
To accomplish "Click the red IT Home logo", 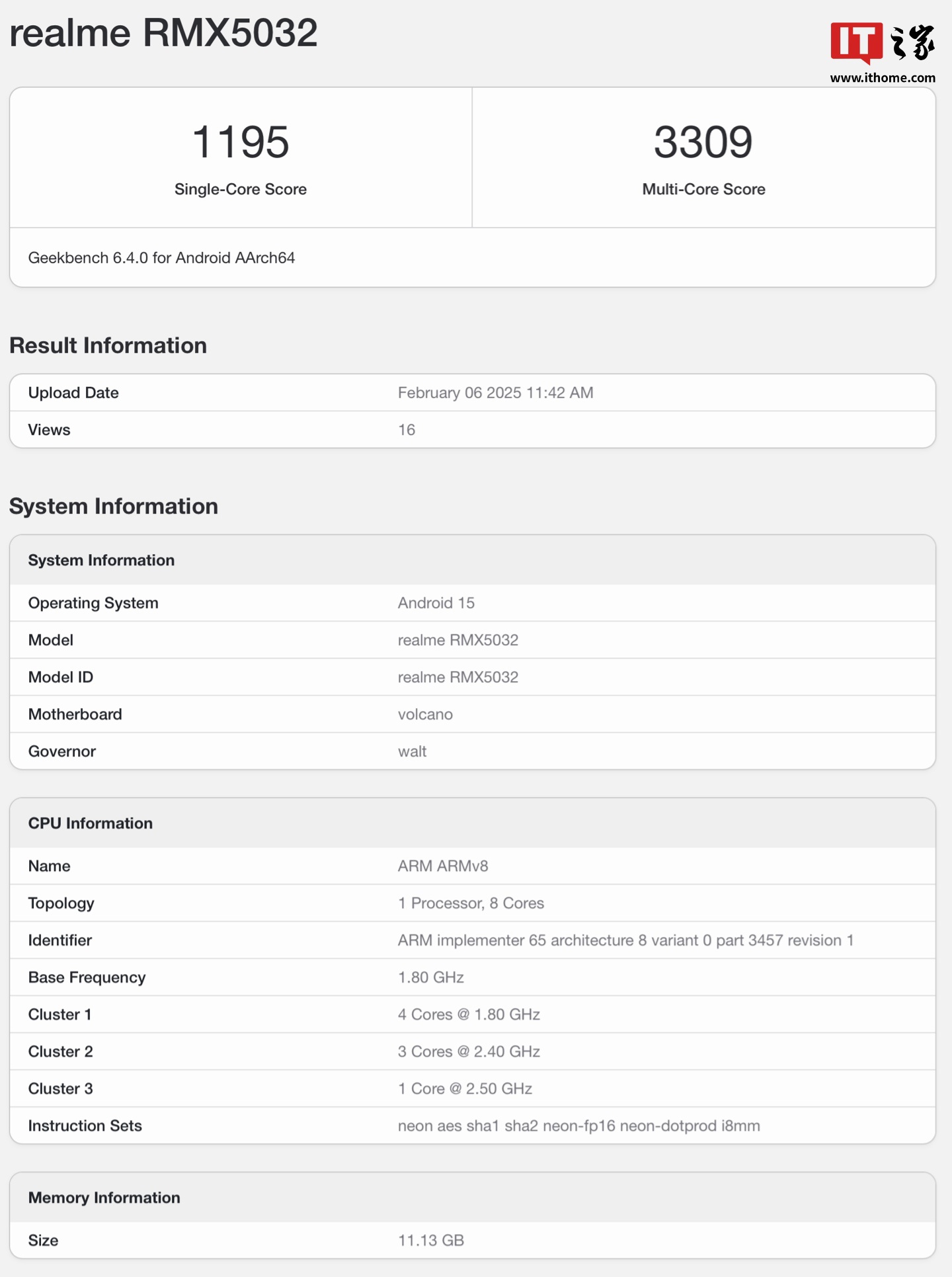I will [856, 42].
